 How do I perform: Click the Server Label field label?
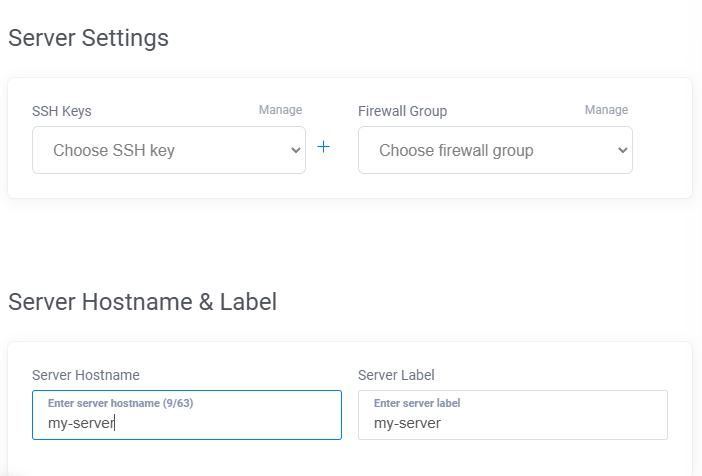click(x=396, y=375)
